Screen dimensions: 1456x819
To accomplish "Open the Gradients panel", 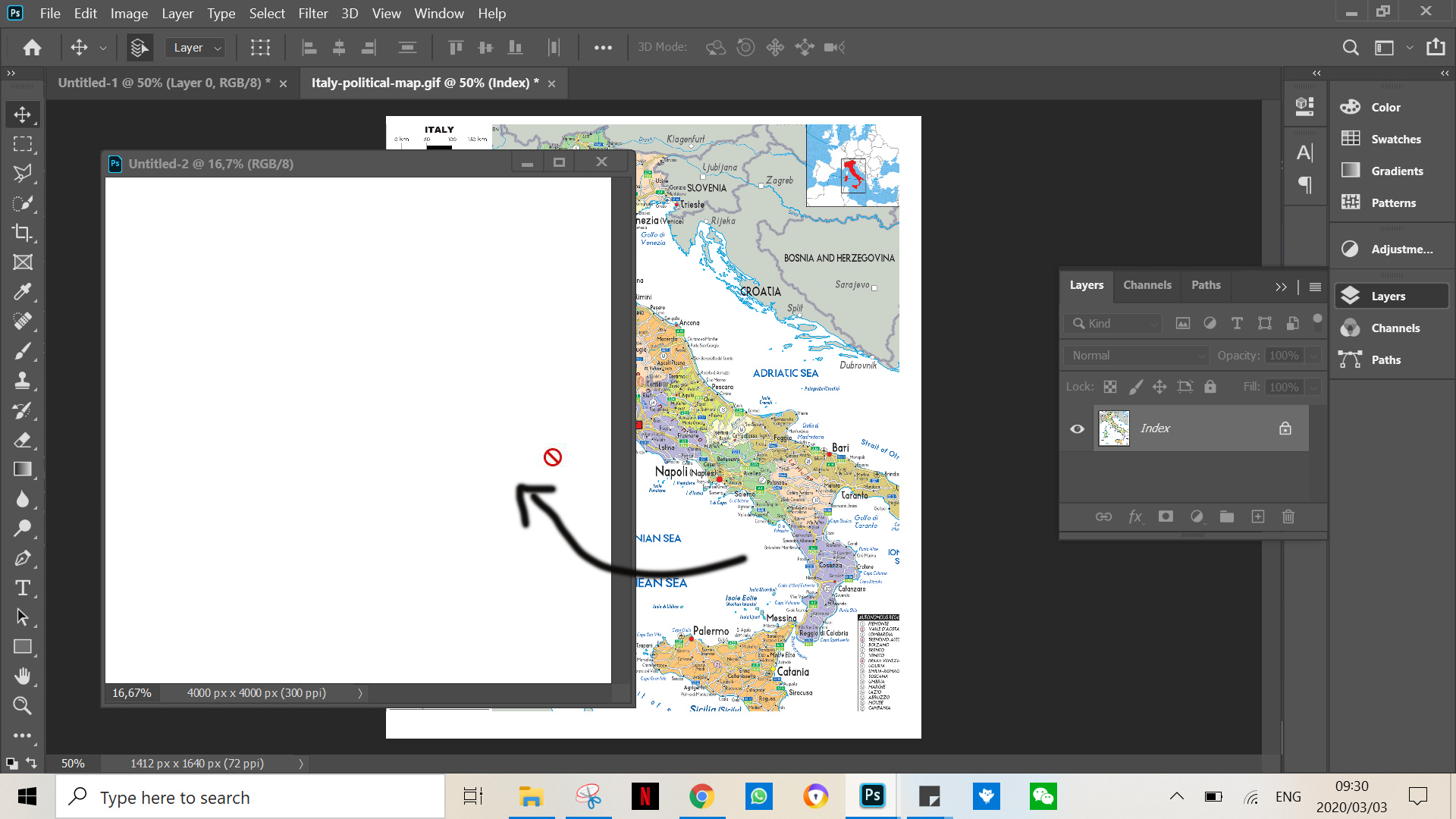I will [x=1396, y=171].
